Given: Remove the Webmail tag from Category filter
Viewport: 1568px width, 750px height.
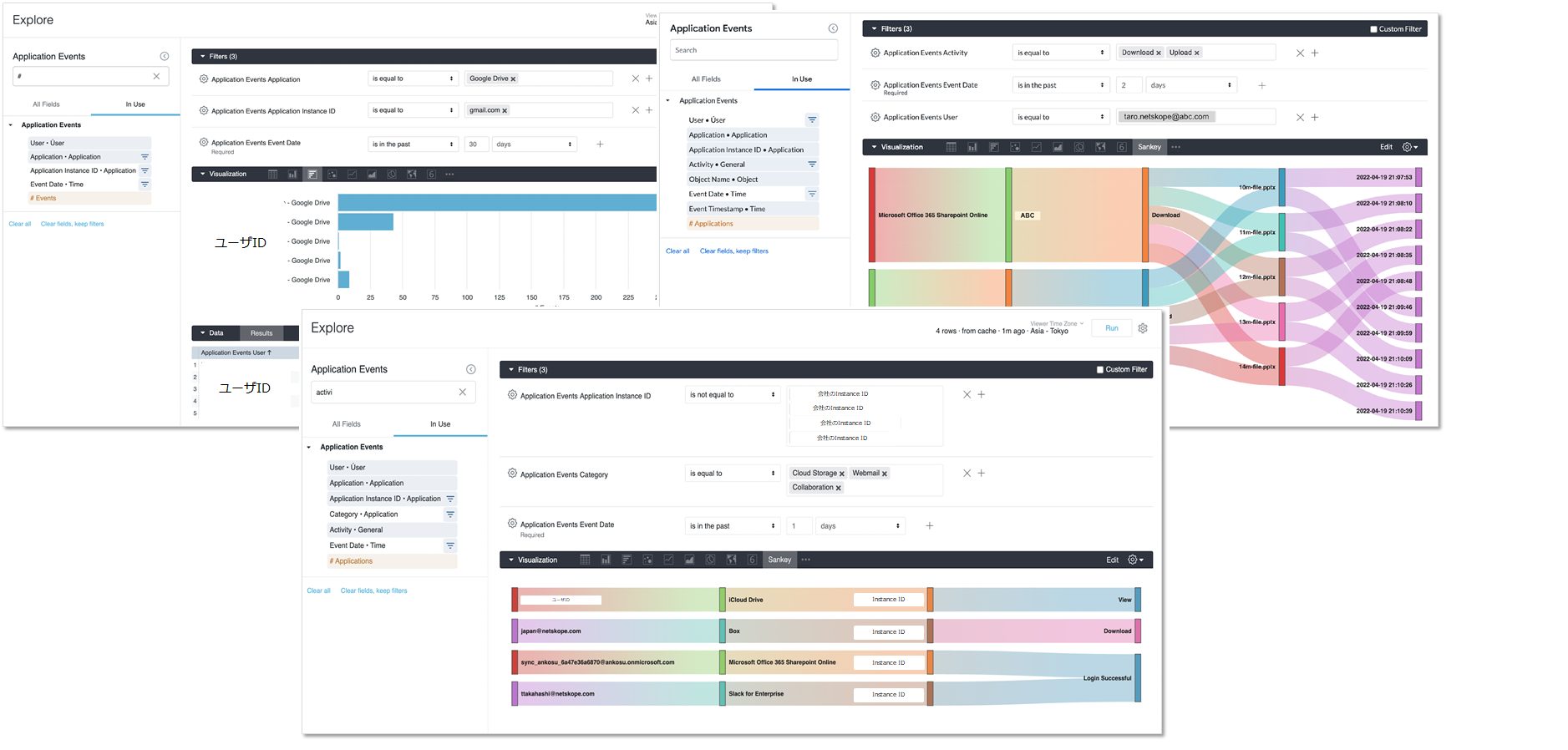Looking at the screenshot, I should coord(885,474).
